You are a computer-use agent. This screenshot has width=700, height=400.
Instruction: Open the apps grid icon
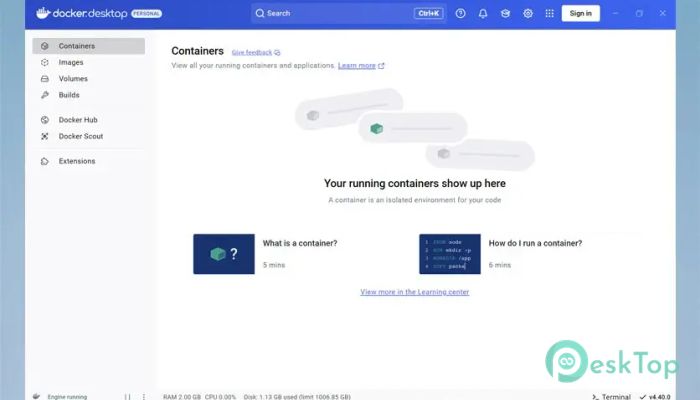(550, 13)
